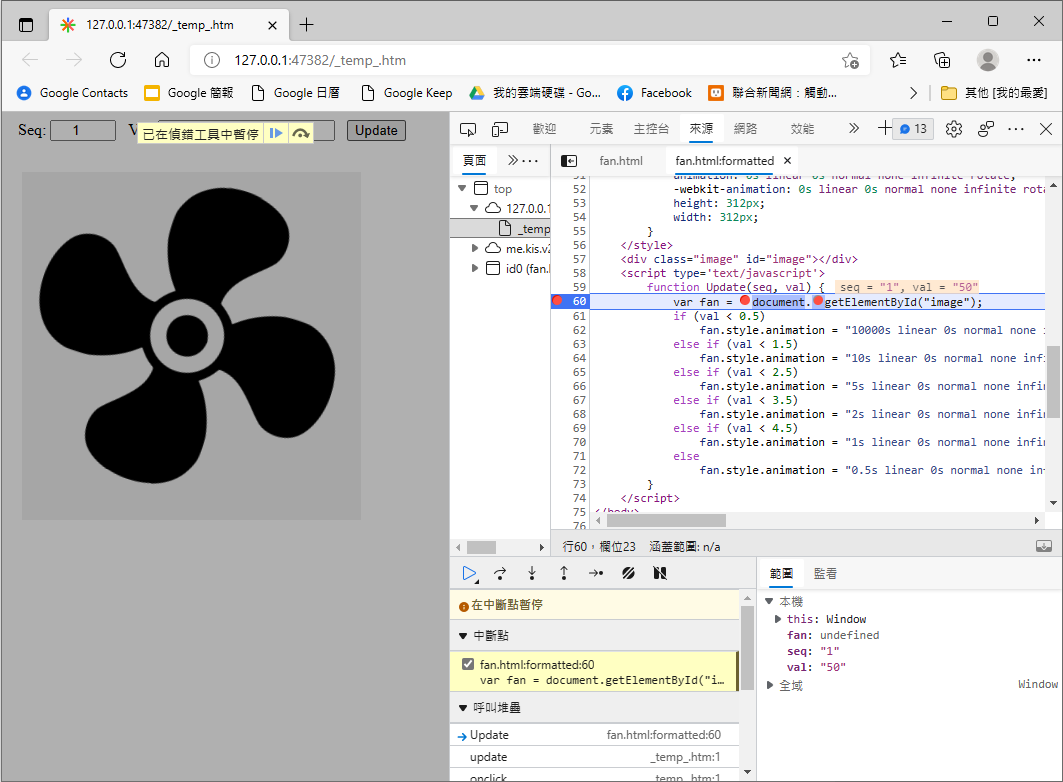The width and height of the screenshot is (1063, 782).
Task: Click the step out of function arrow
Action: tap(564, 573)
